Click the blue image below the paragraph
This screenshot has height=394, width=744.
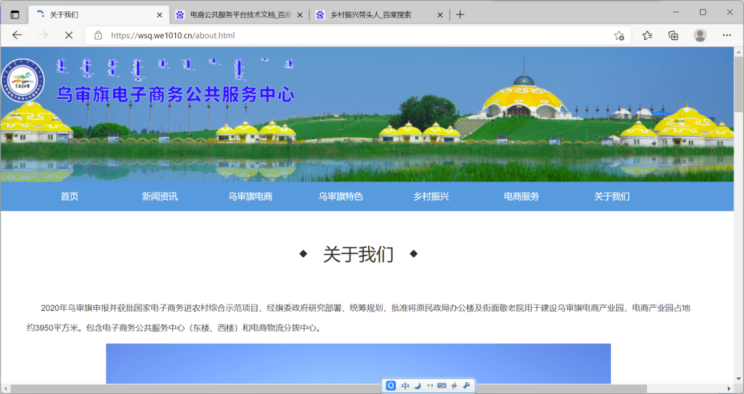pyautogui.click(x=358, y=364)
